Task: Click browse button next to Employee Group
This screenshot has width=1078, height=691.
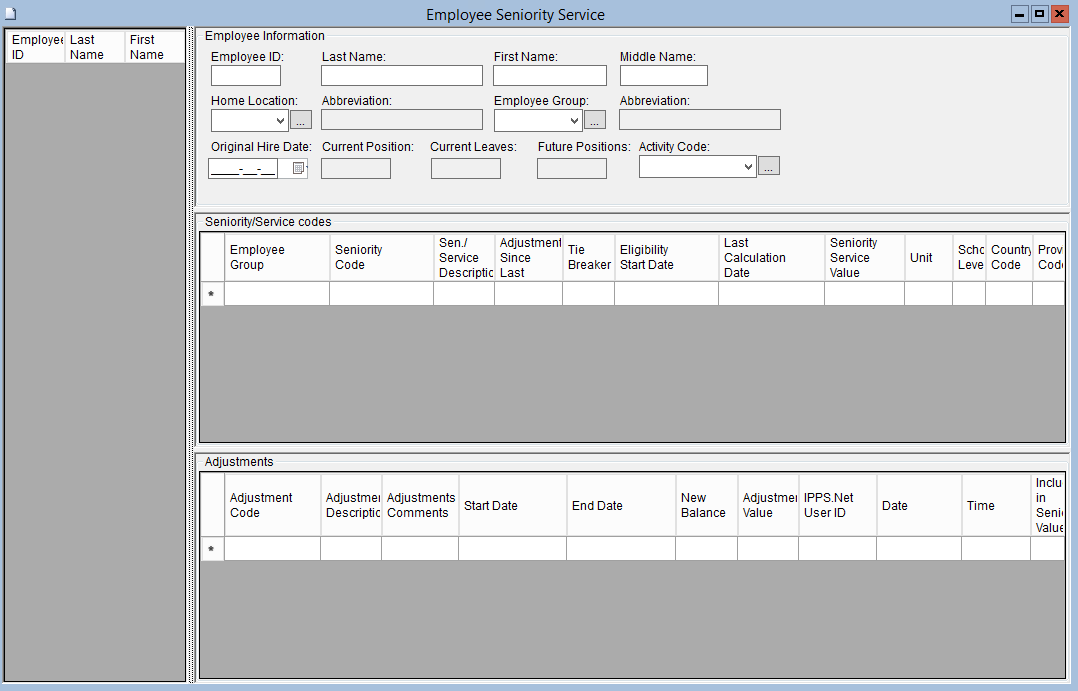Action: pyautogui.click(x=595, y=121)
